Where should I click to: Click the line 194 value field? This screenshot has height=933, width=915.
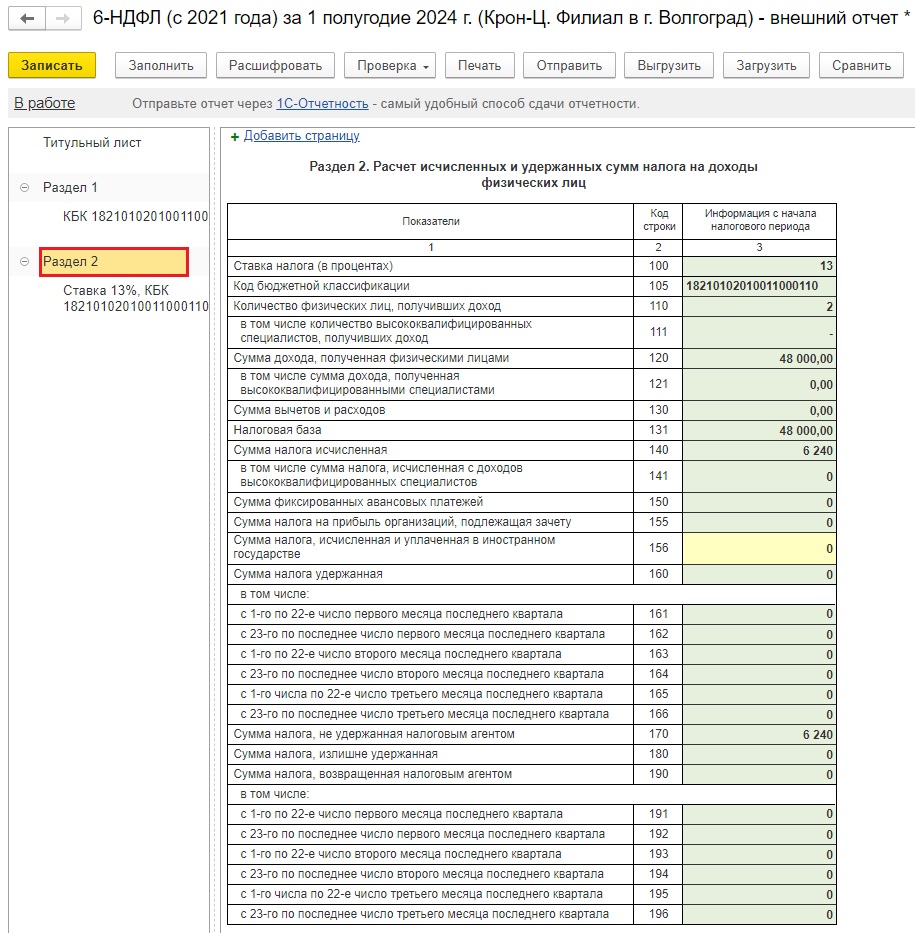click(759, 874)
